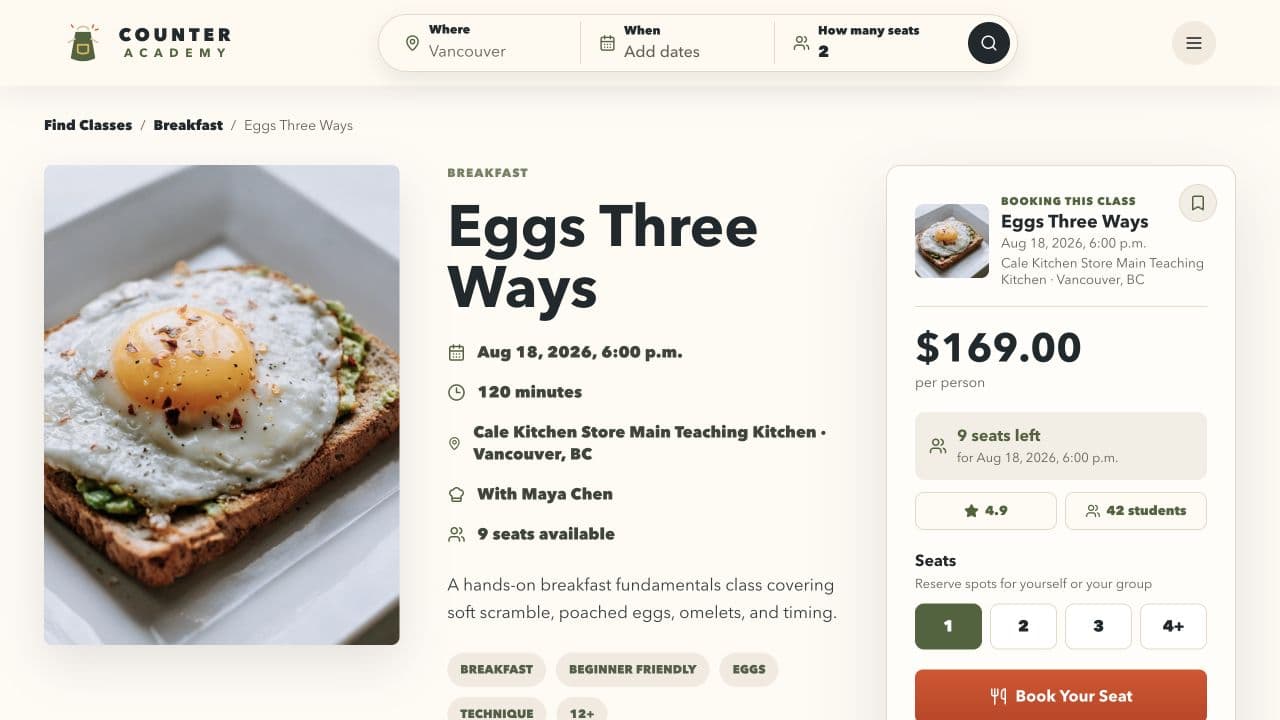Viewport: 1280px width, 720px height.
Task: Click the clock icon next to 120 minutes
Action: click(x=456, y=392)
